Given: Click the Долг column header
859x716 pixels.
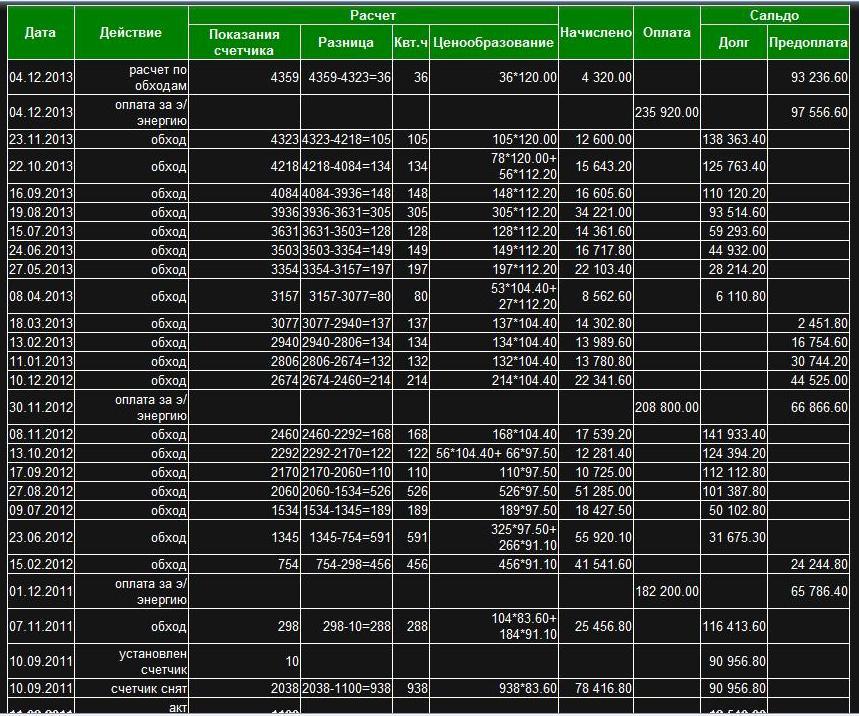Looking at the screenshot, I should pos(734,42).
